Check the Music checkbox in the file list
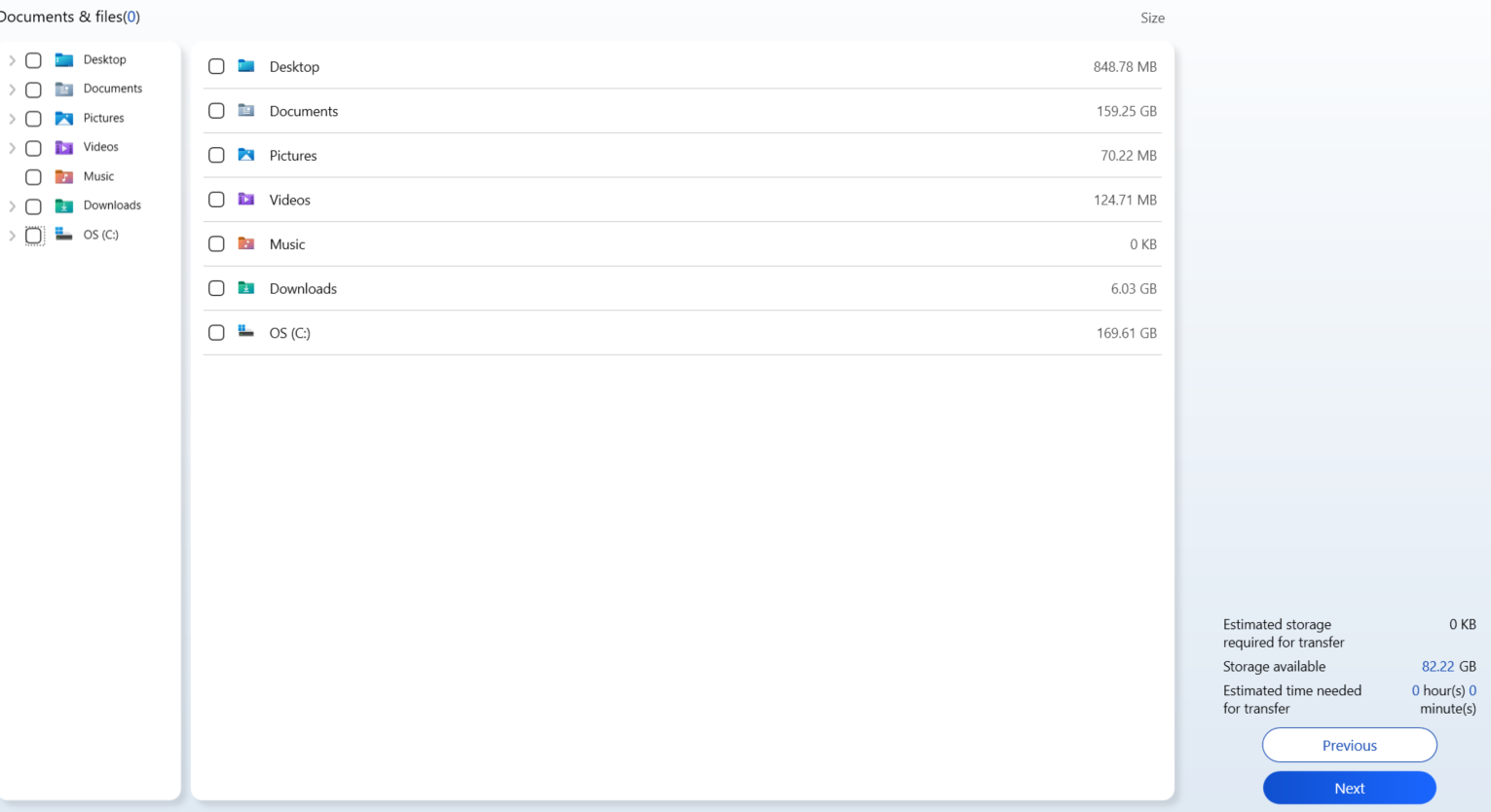Screen dimensions: 1491x812 click(216, 243)
